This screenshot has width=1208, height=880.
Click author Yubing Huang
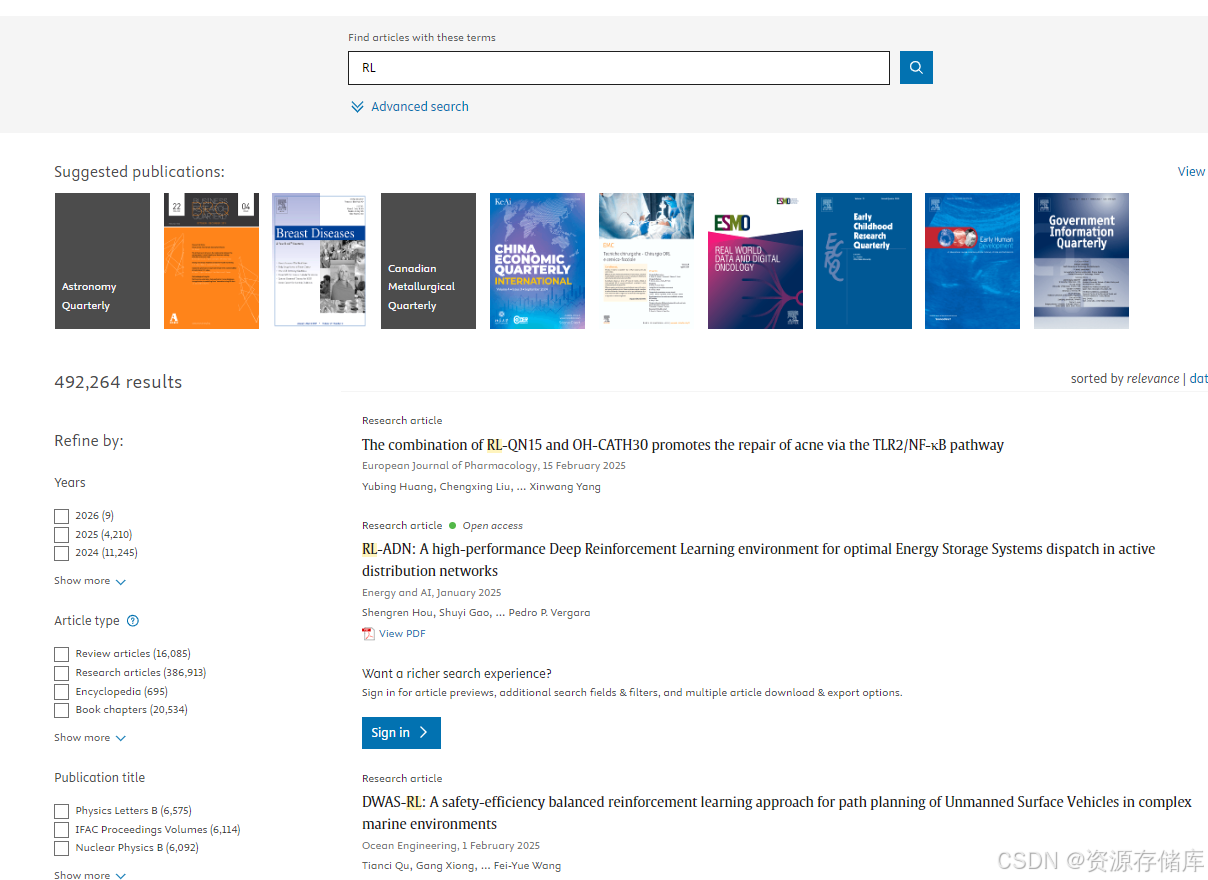pyautogui.click(x=397, y=487)
